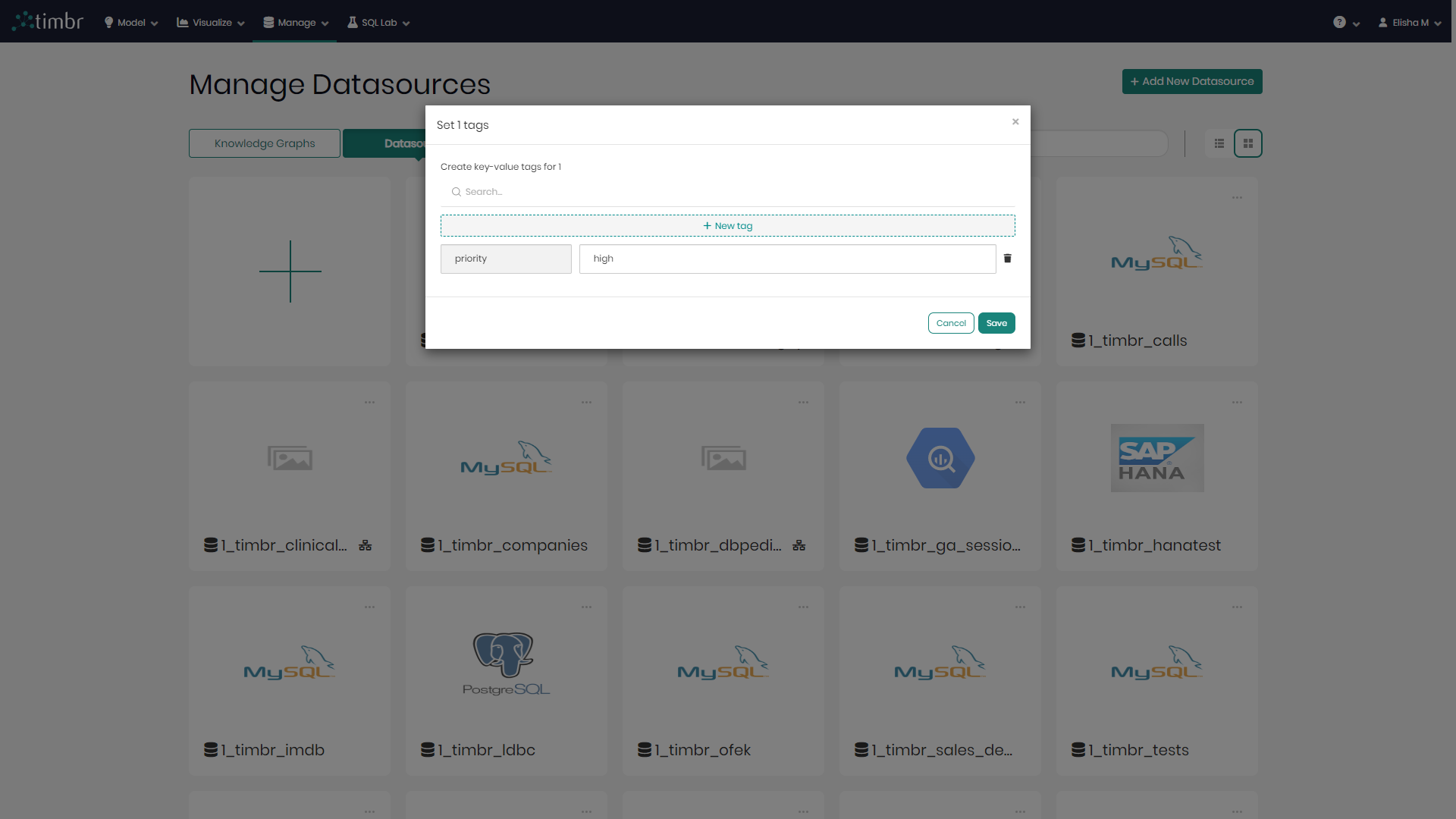The width and height of the screenshot is (1456, 819).
Task: Click the timbr logo
Action: click(x=48, y=21)
